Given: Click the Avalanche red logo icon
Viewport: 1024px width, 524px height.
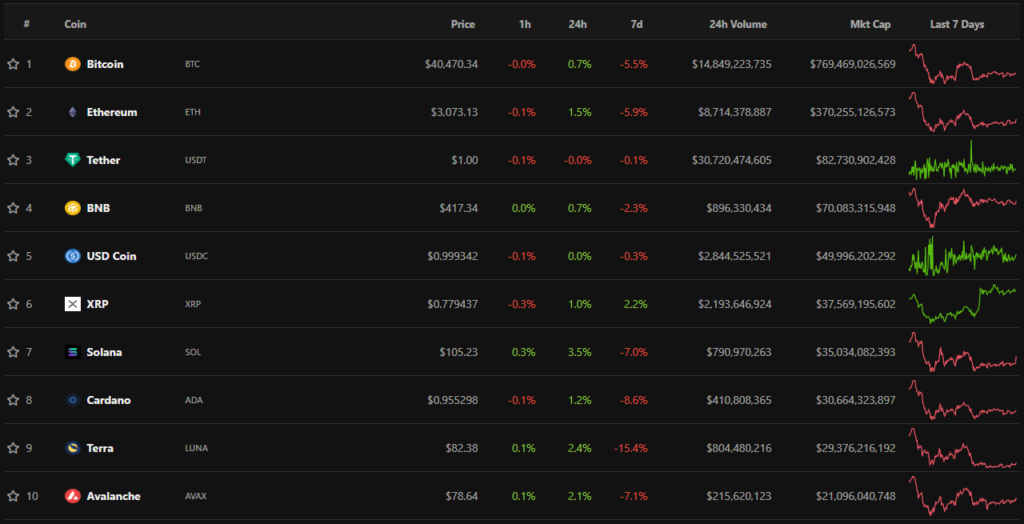Looking at the screenshot, I should tap(72, 496).
